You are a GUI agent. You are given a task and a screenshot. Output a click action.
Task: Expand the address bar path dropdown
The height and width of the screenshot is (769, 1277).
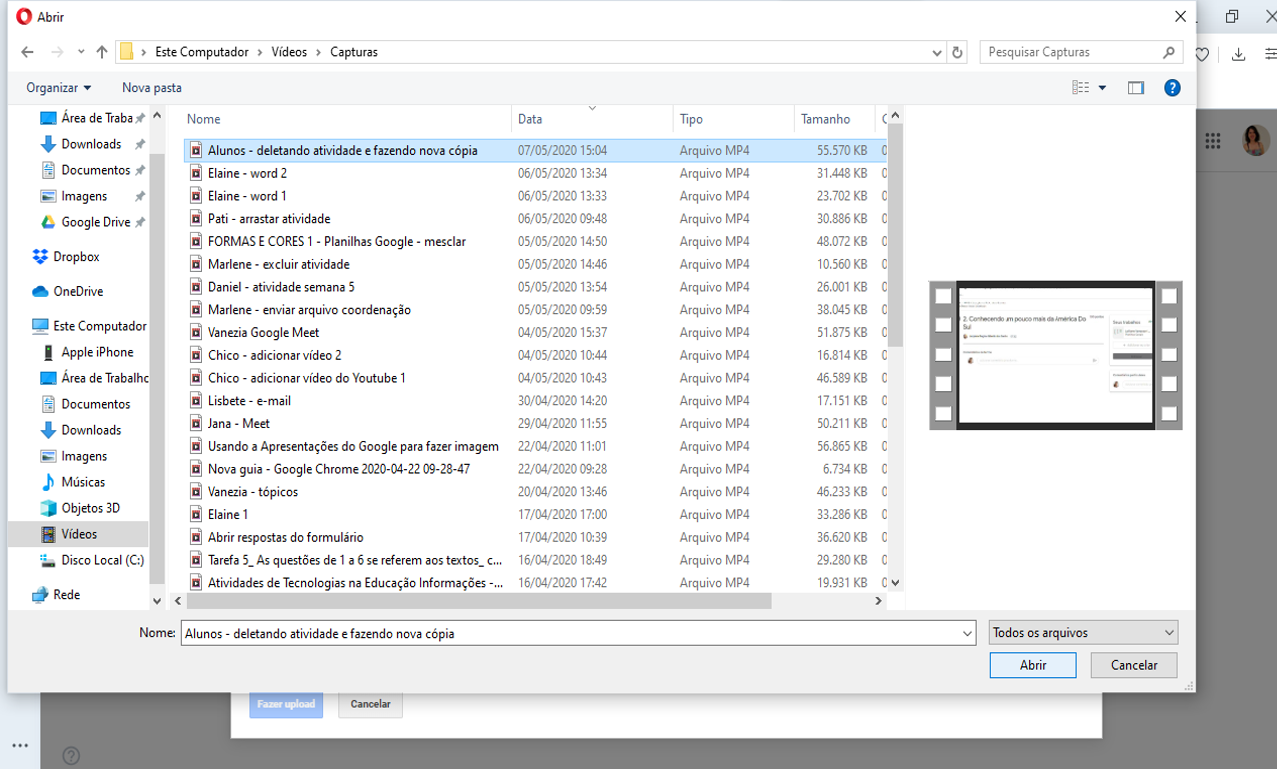tap(937, 52)
